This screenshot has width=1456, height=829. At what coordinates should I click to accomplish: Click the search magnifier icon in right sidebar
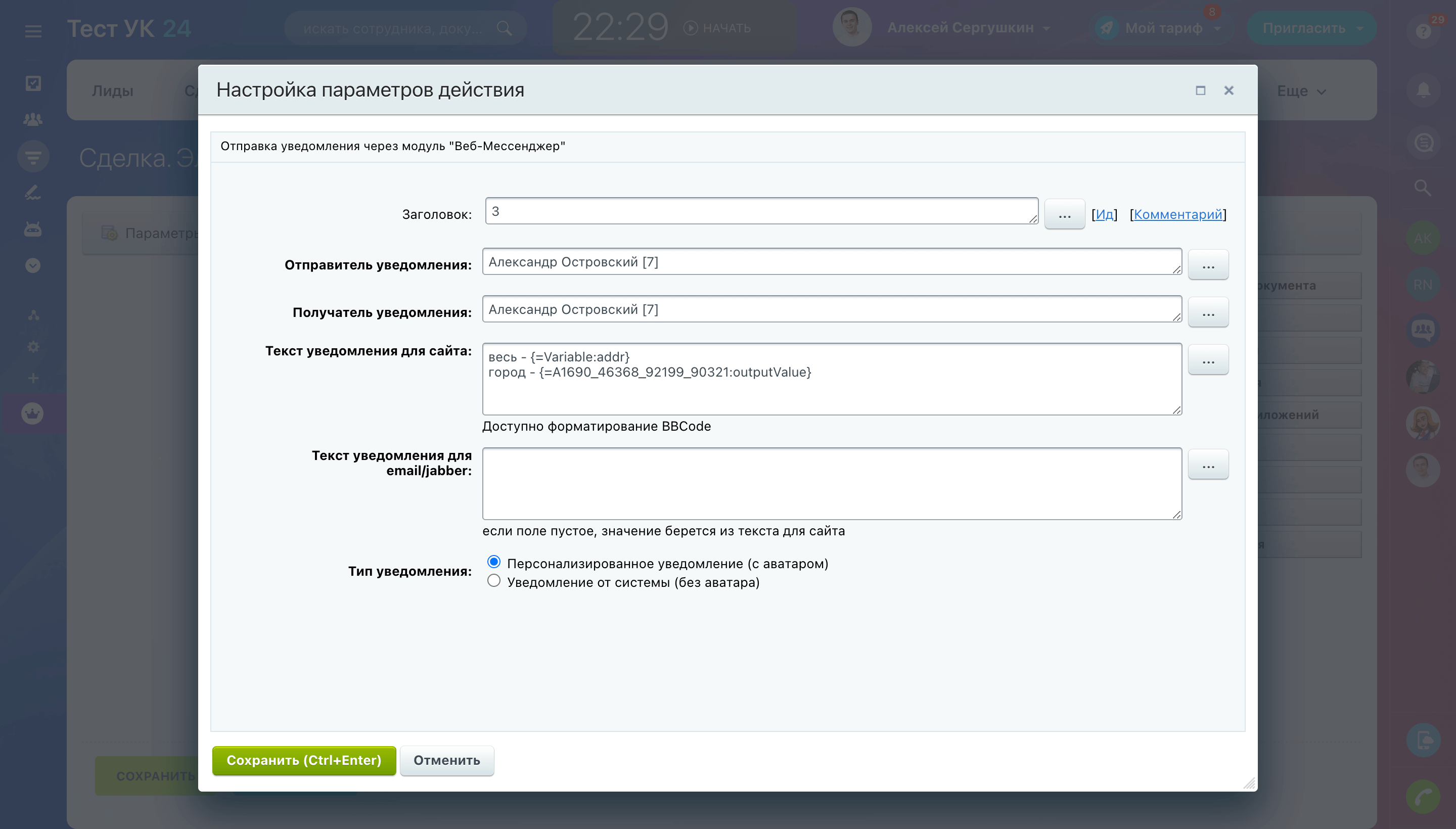(x=1423, y=188)
